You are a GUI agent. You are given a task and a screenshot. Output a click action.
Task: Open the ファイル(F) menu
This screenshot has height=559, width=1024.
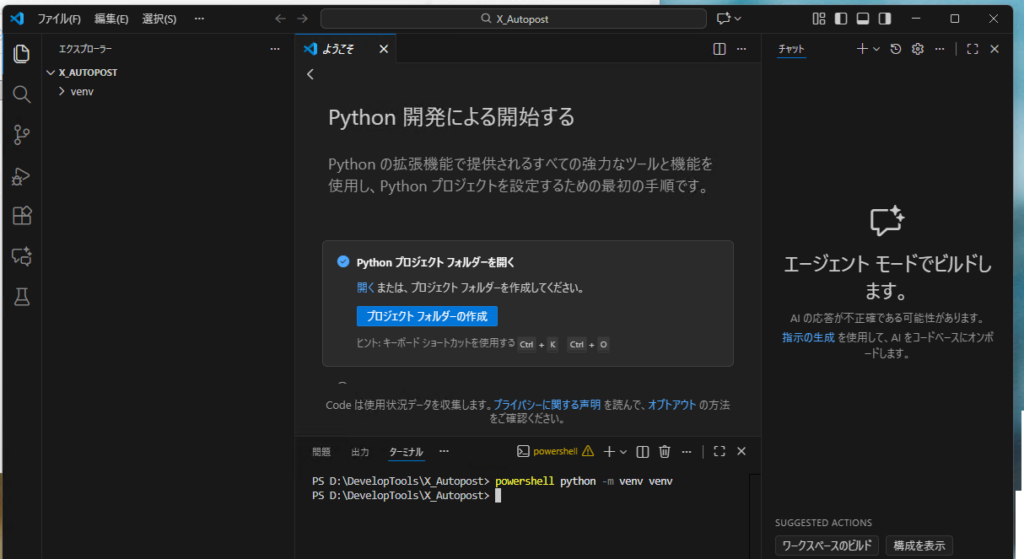click(59, 19)
